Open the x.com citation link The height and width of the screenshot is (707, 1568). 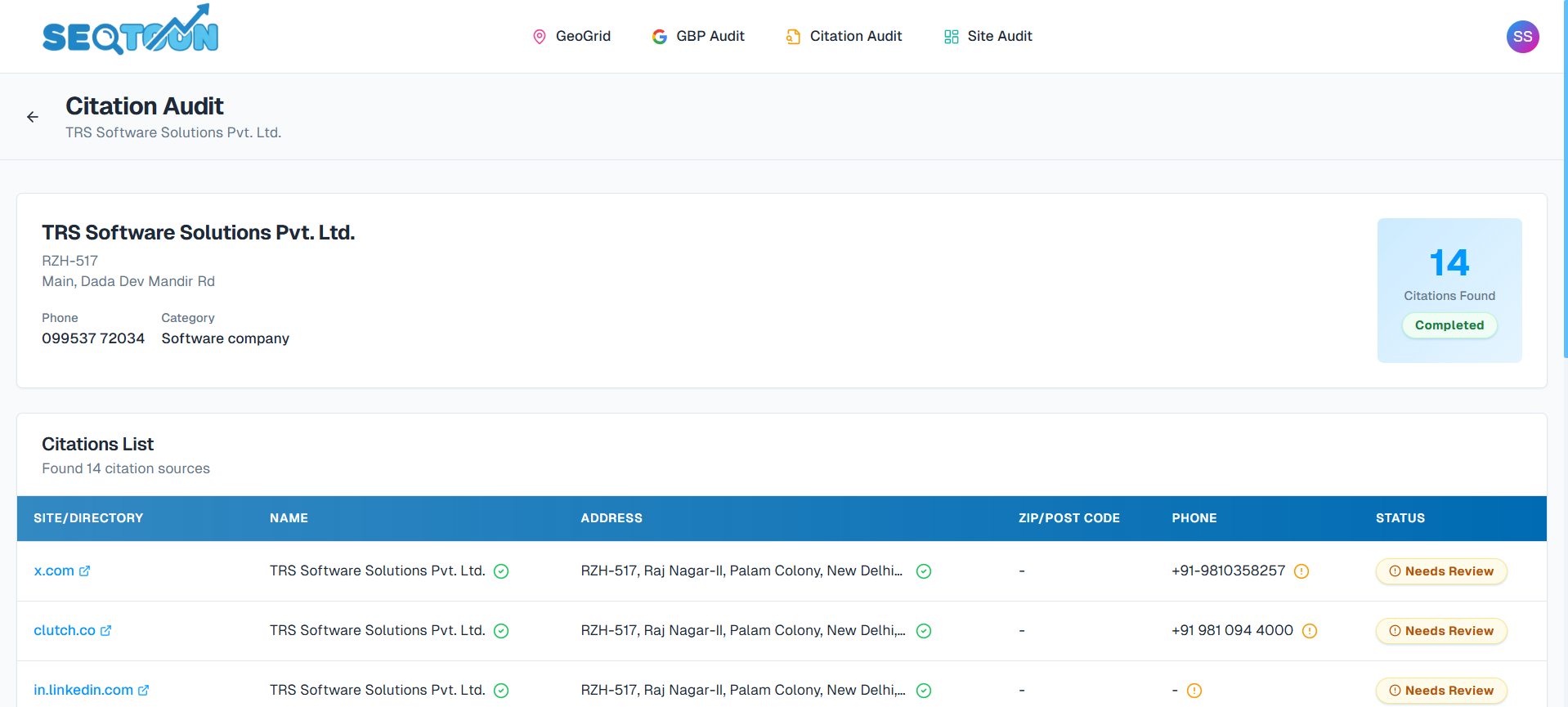54,571
